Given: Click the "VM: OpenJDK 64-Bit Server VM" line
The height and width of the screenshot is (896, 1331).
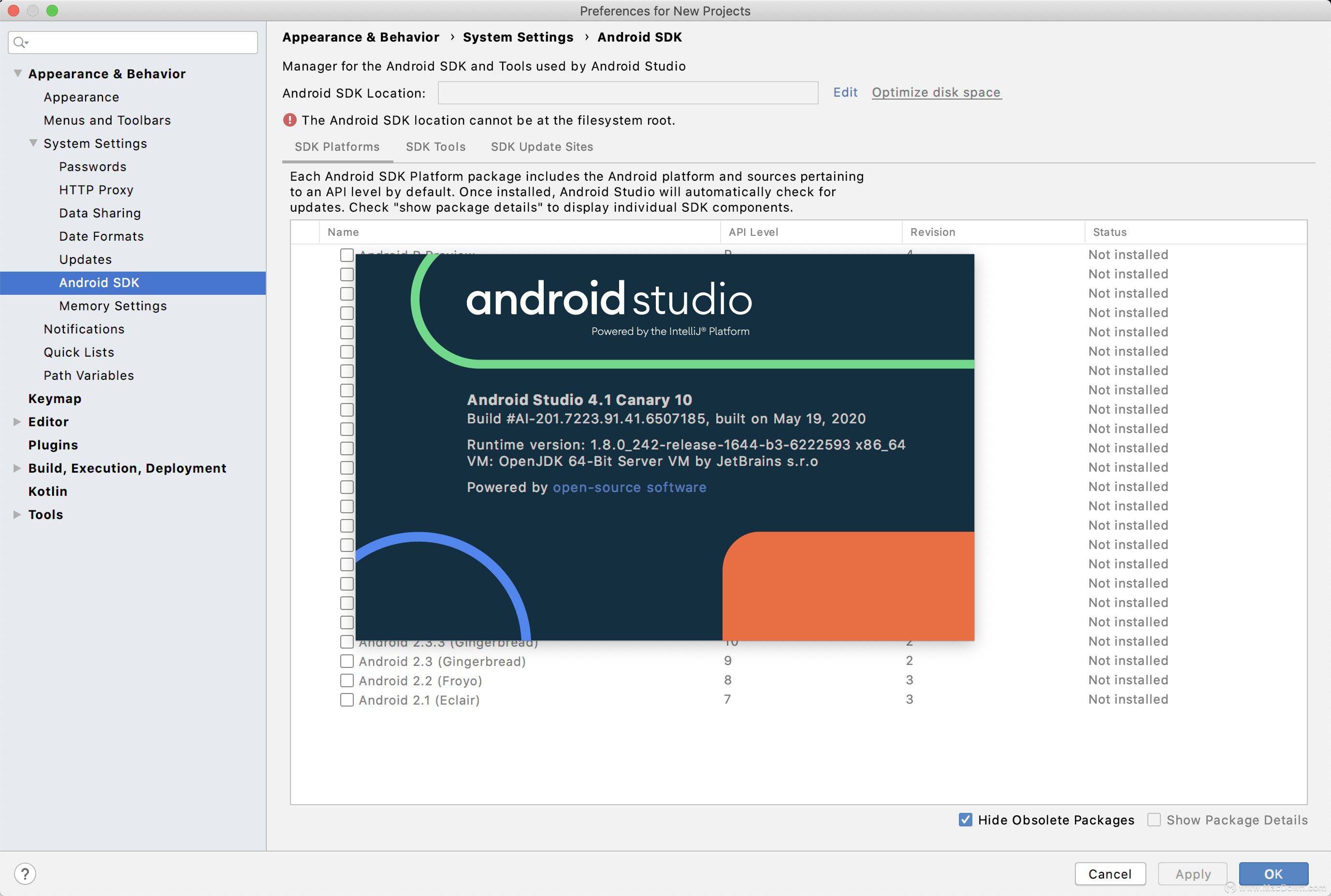Looking at the screenshot, I should [x=642, y=461].
